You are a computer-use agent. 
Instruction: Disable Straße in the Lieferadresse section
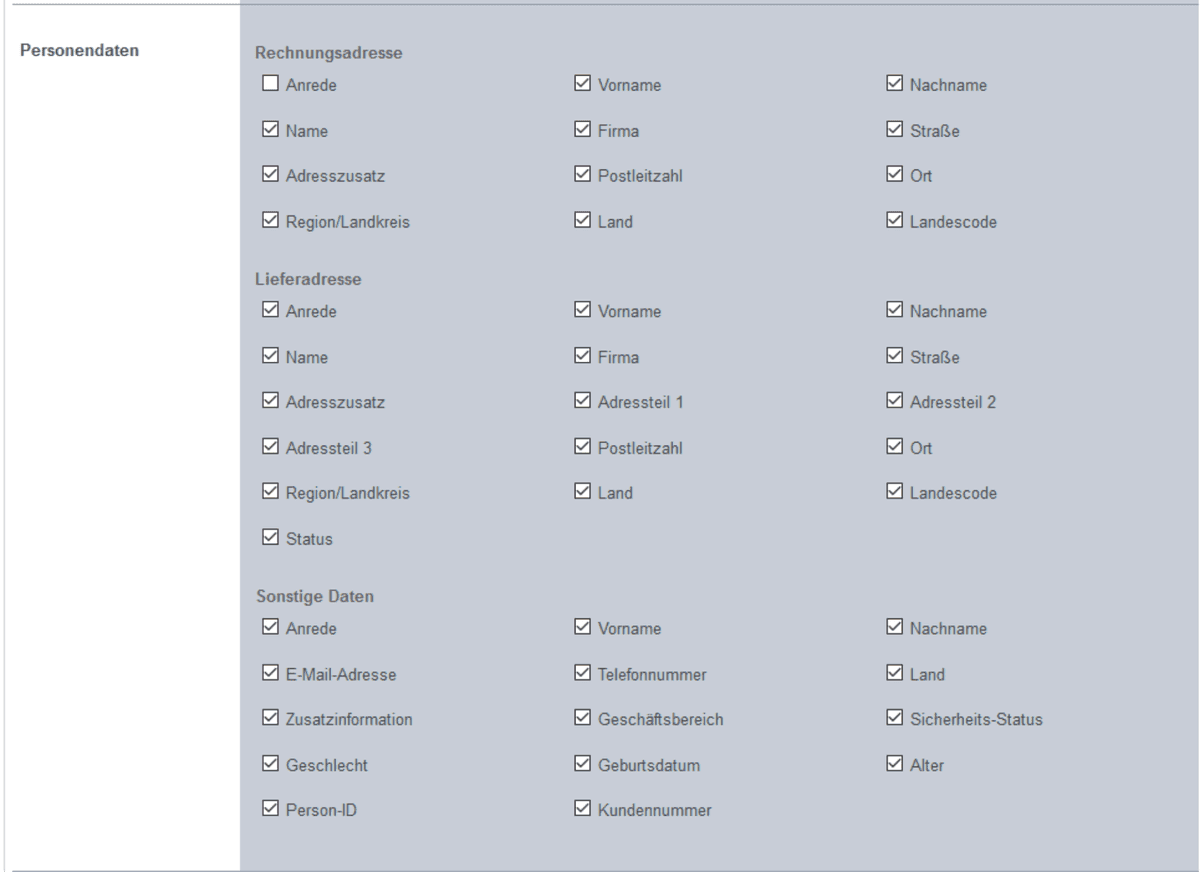(895, 357)
